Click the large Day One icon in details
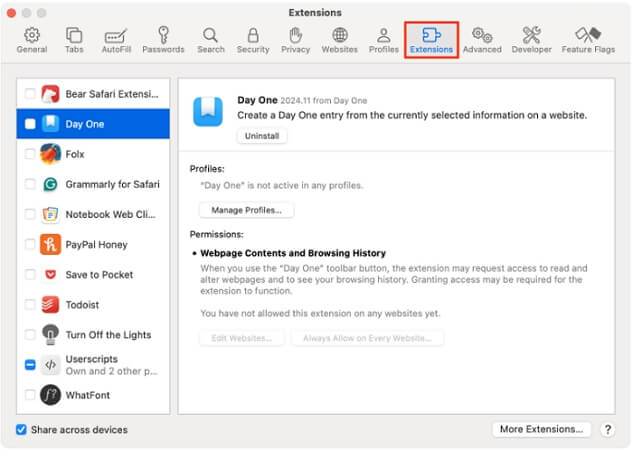633x450 pixels. tap(208, 112)
